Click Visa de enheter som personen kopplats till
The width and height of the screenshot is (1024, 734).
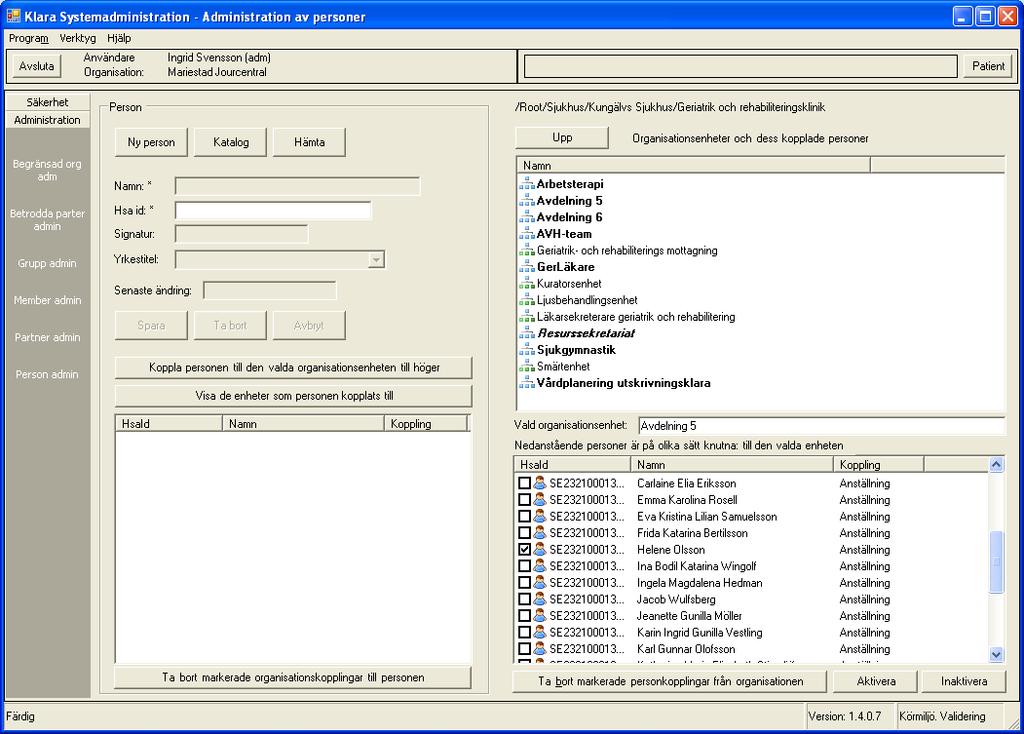(294, 396)
